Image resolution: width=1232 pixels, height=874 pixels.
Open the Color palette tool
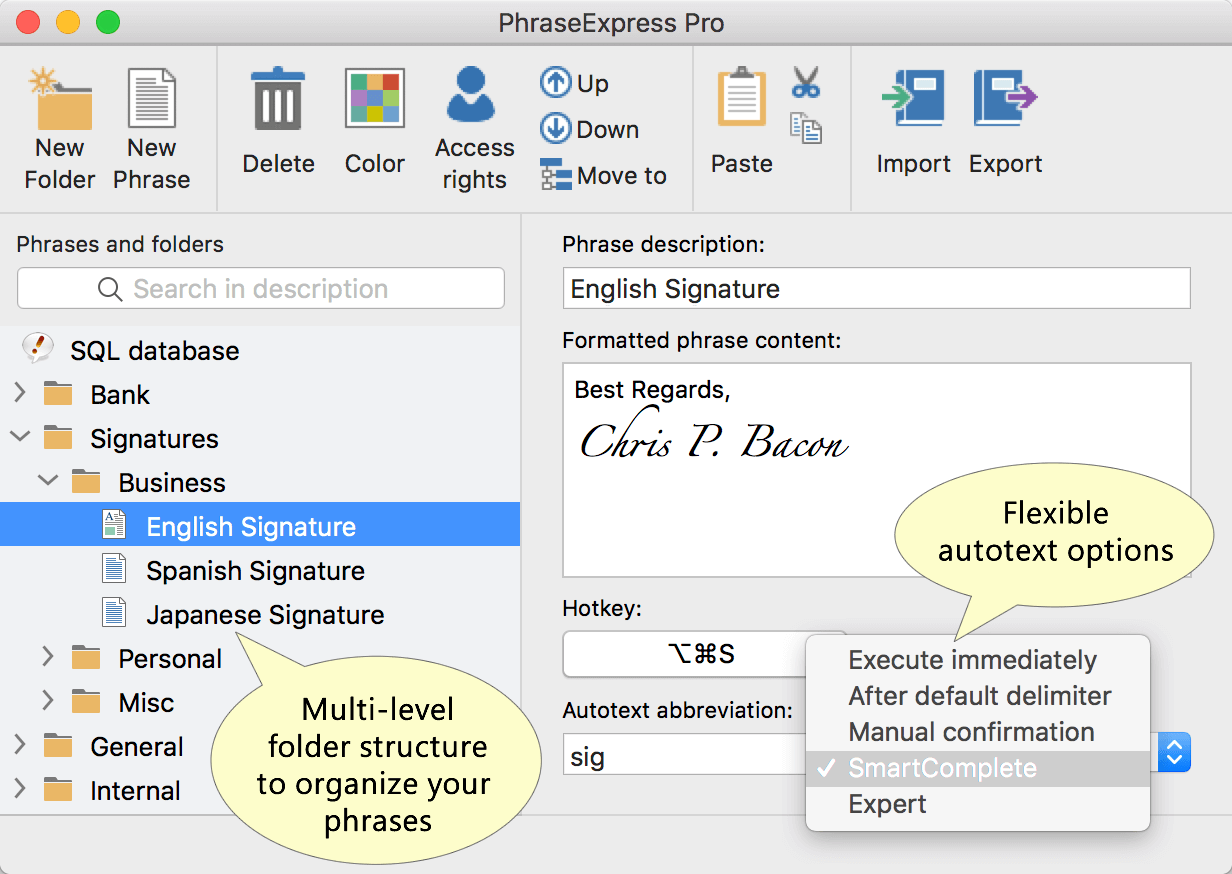[375, 98]
